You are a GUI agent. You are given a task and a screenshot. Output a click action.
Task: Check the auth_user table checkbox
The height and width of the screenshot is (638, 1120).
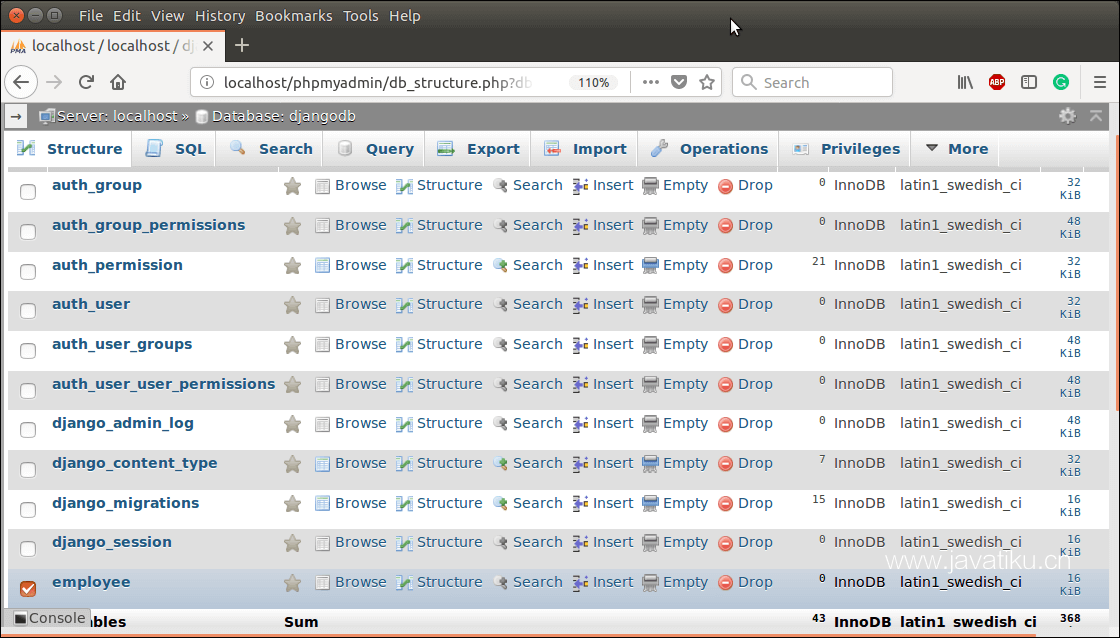click(x=28, y=311)
